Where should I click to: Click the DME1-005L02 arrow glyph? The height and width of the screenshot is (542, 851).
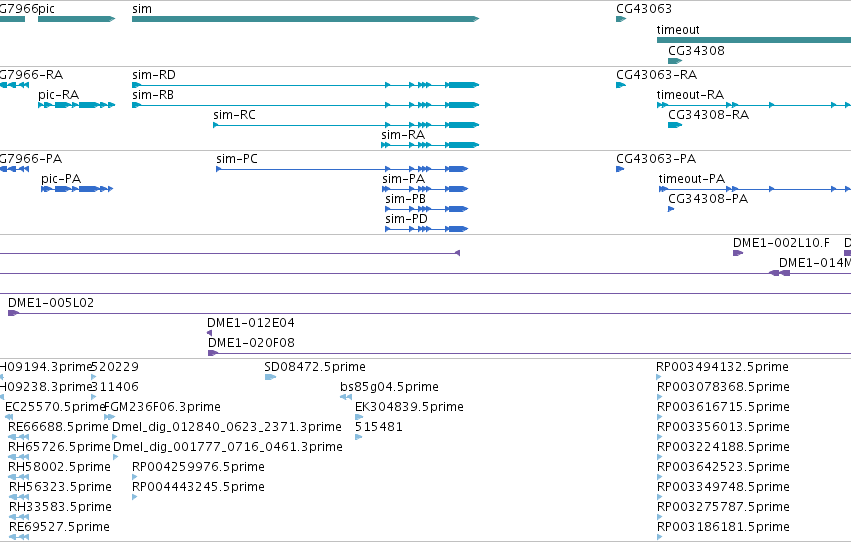(13, 313)
